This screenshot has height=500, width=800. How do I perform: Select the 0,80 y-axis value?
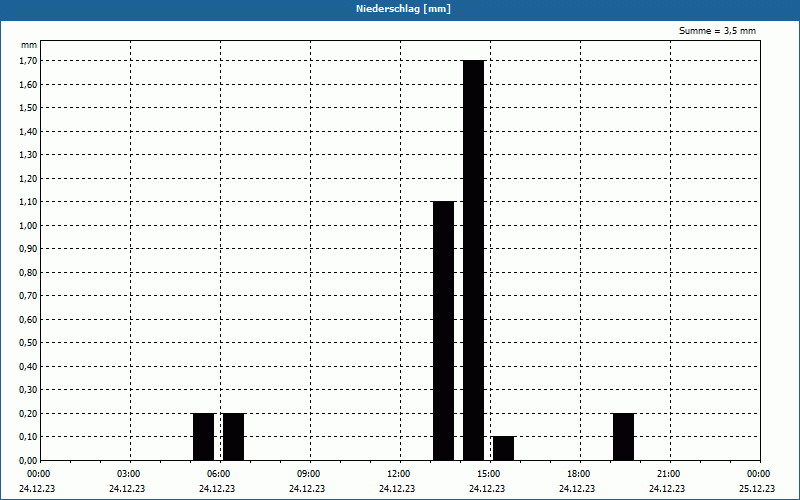tap(28, 272)
